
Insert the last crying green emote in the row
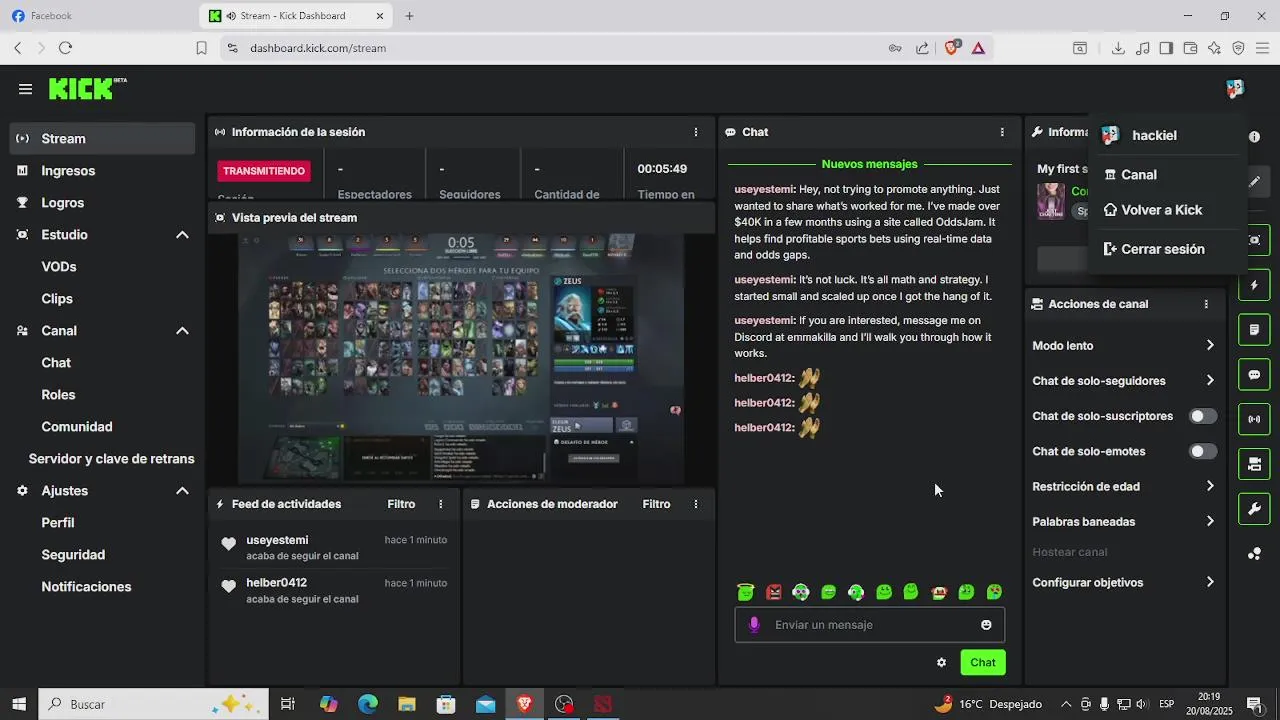(994, 592)
